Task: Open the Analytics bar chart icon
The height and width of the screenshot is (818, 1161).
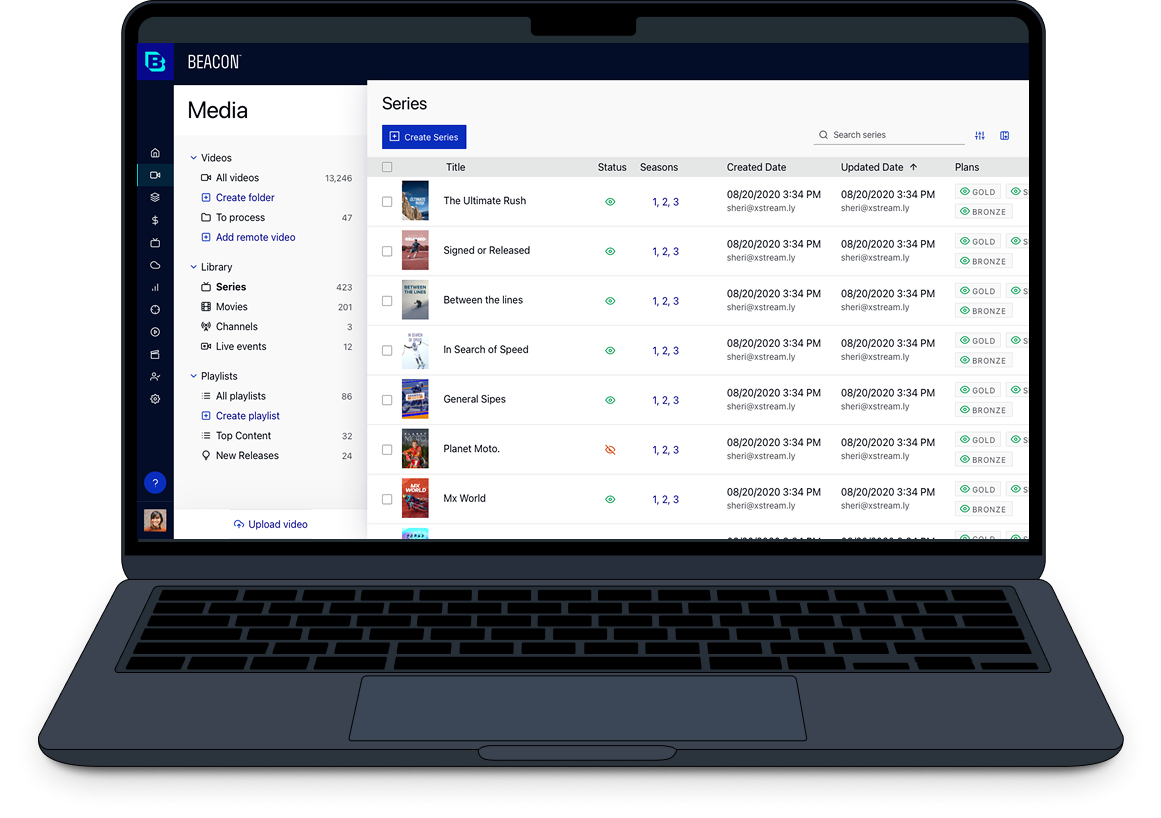Action: click(x=155, y=287)
